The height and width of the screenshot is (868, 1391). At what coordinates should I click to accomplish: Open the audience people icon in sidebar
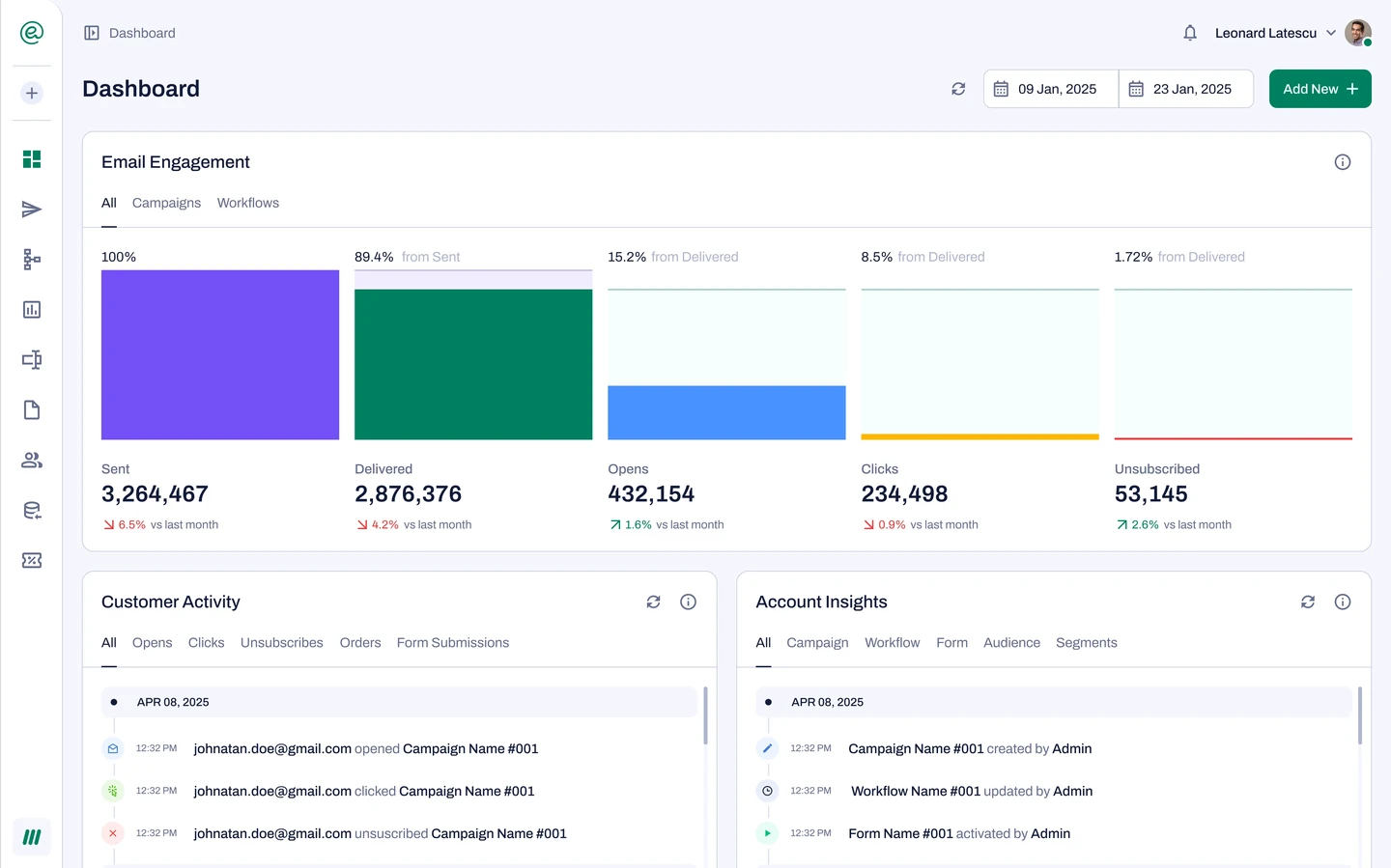tap(32, 461)
